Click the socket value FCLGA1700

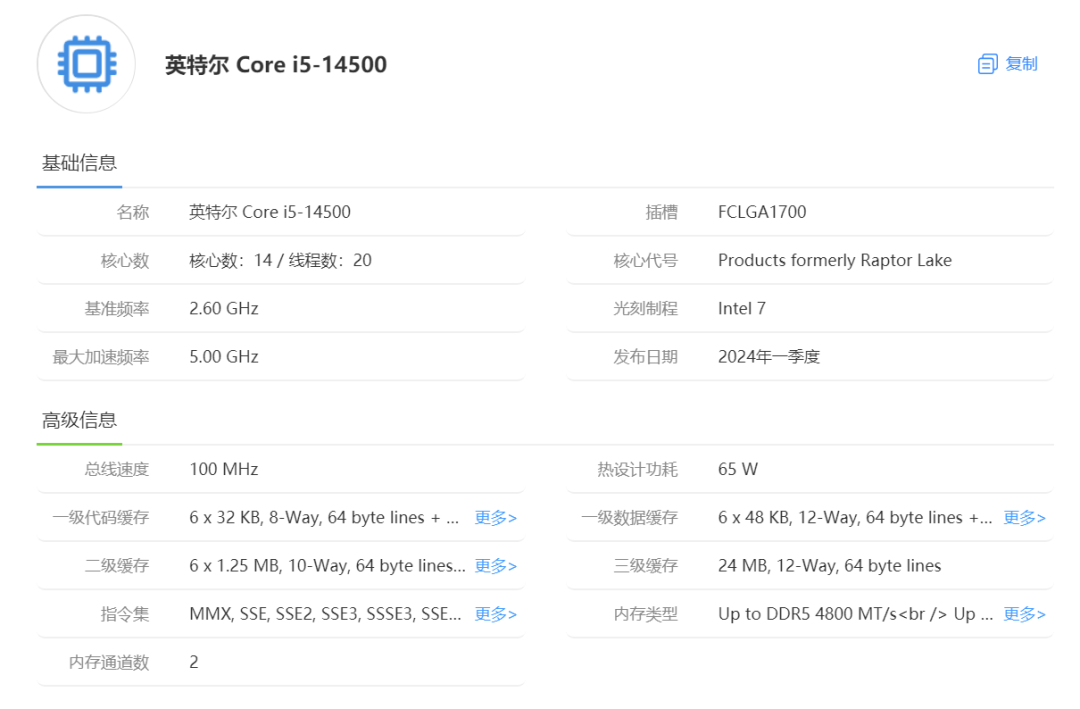tap(762, 212)
